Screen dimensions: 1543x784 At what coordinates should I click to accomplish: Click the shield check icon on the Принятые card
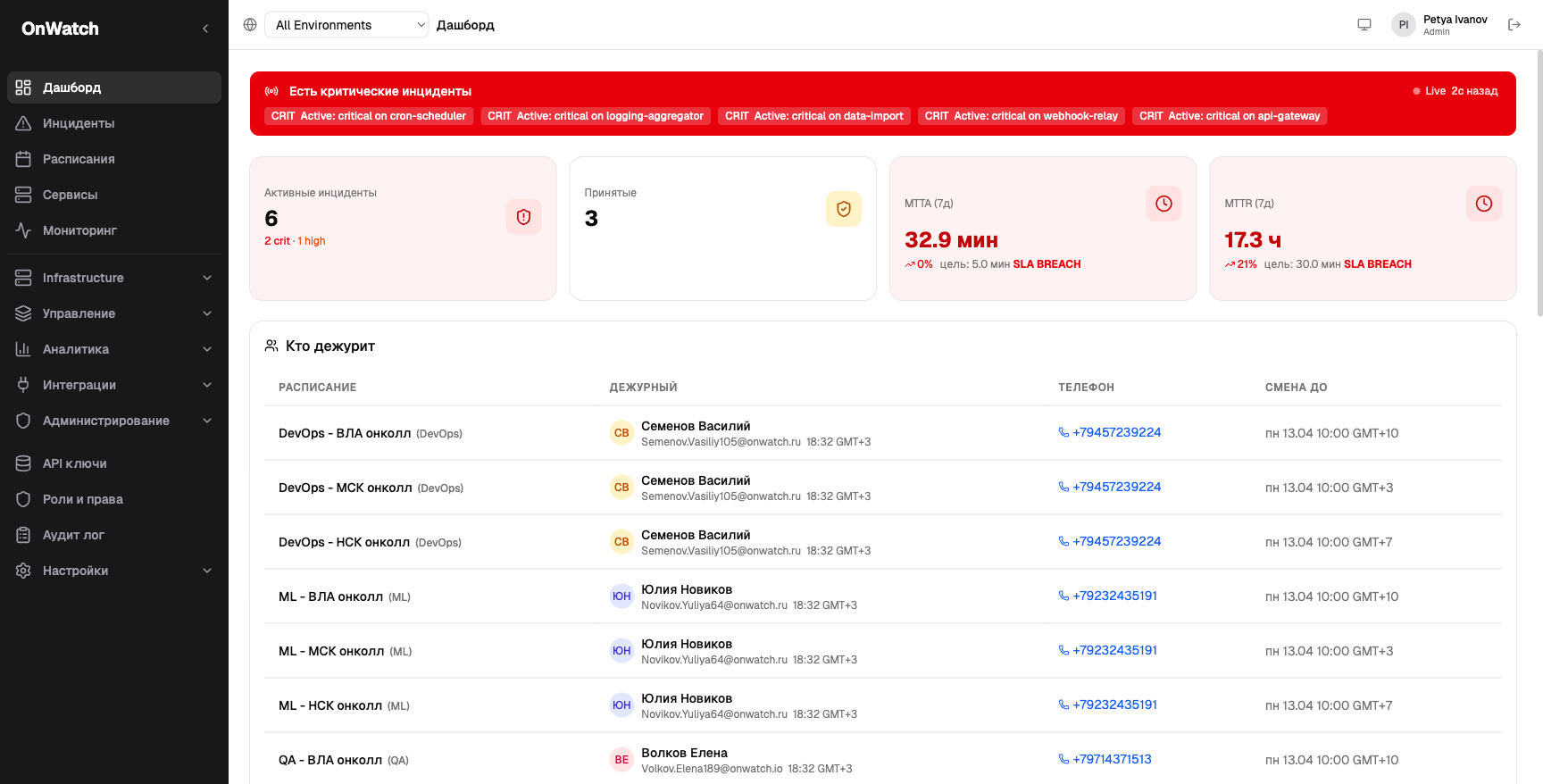844,209
